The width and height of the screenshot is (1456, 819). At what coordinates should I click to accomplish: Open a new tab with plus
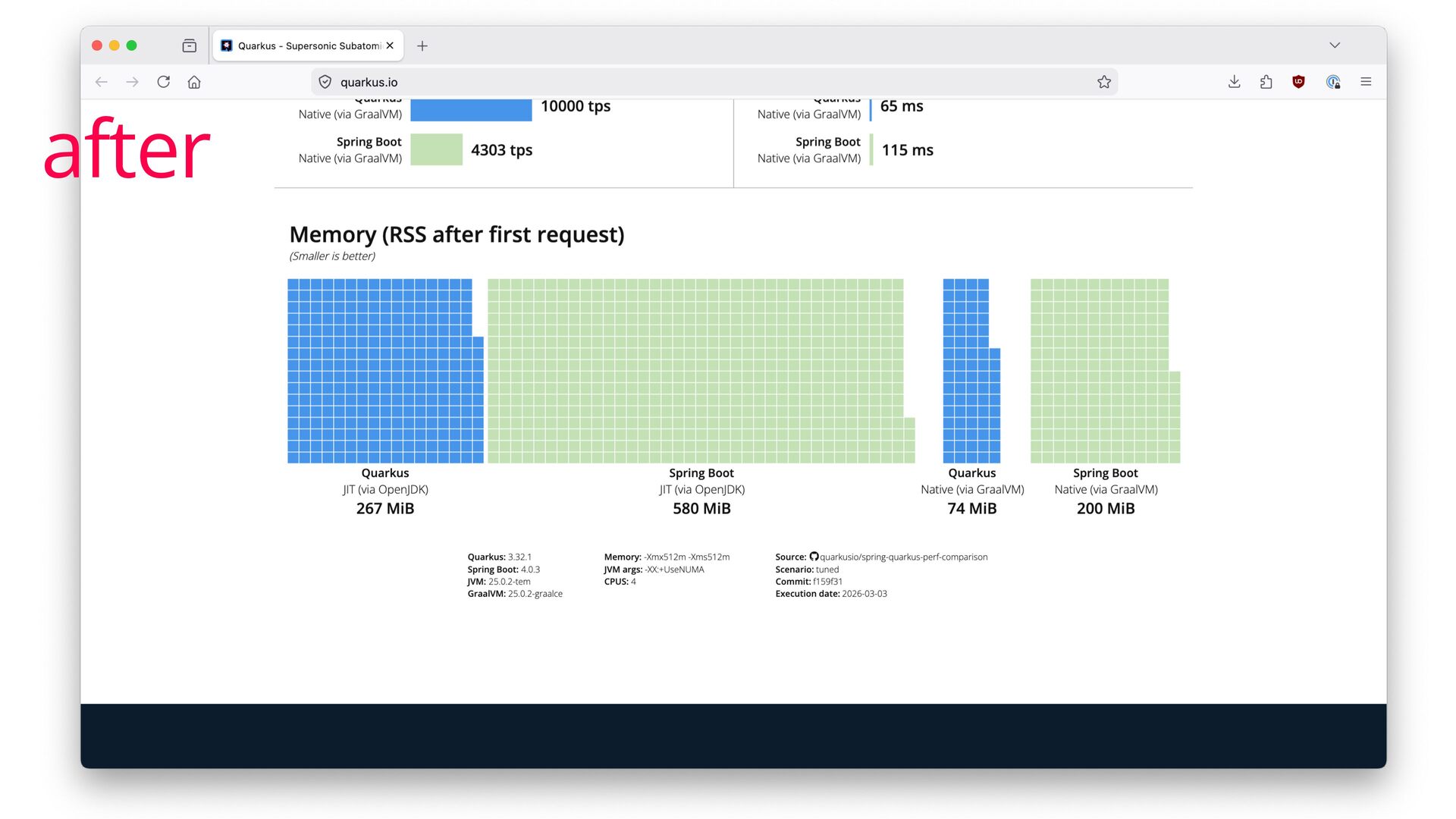422,45
